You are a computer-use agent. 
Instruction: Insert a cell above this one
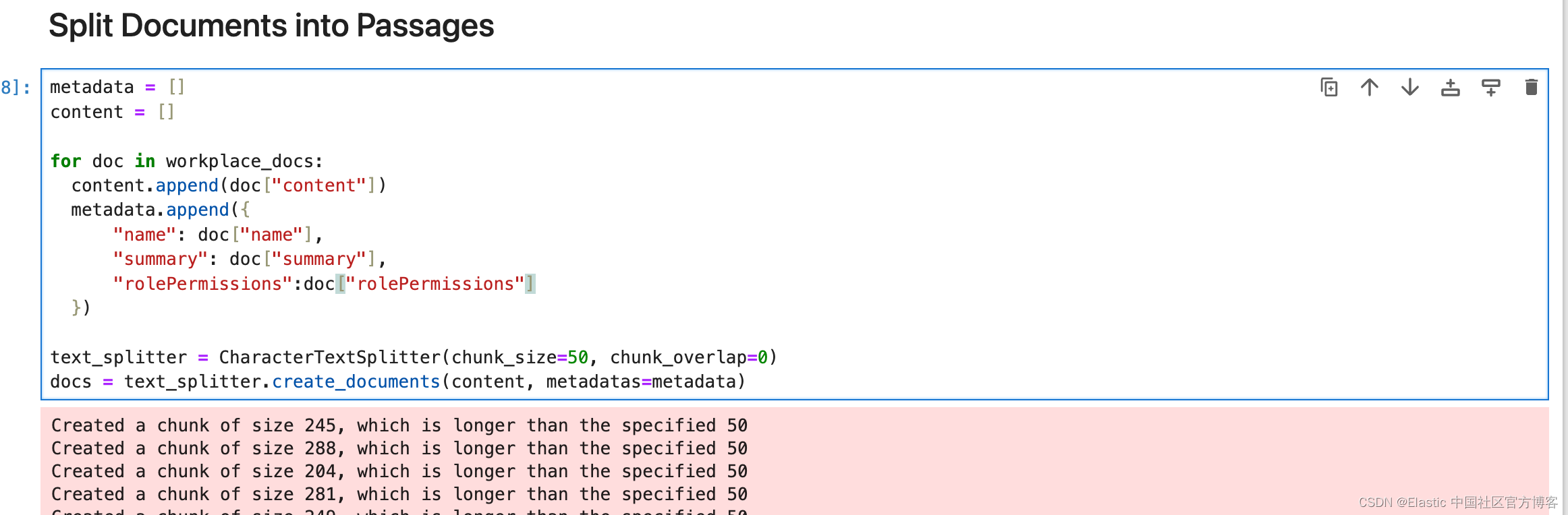pyautogui.click(x=1451, y=88)
